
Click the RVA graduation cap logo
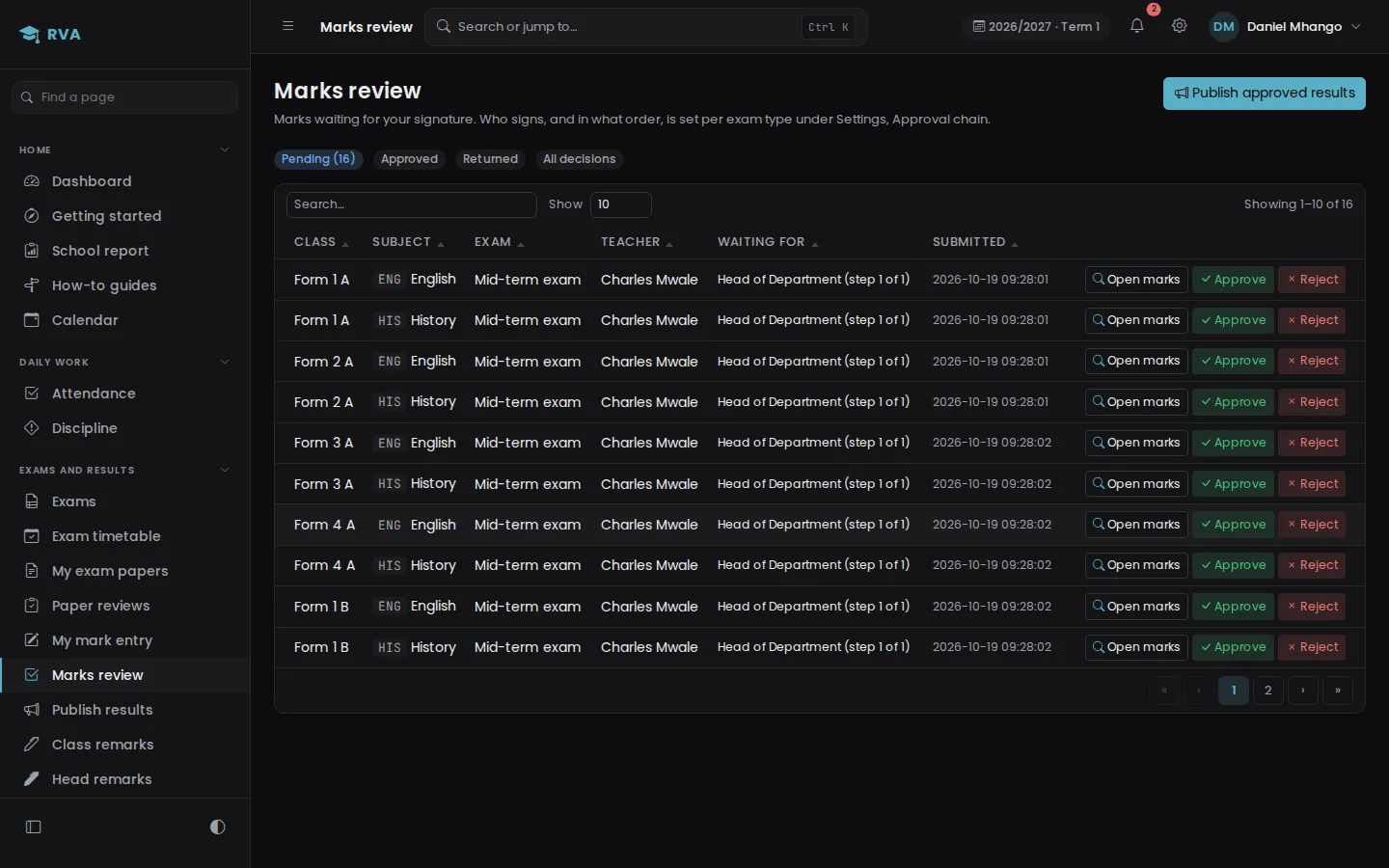coord(30,35)
